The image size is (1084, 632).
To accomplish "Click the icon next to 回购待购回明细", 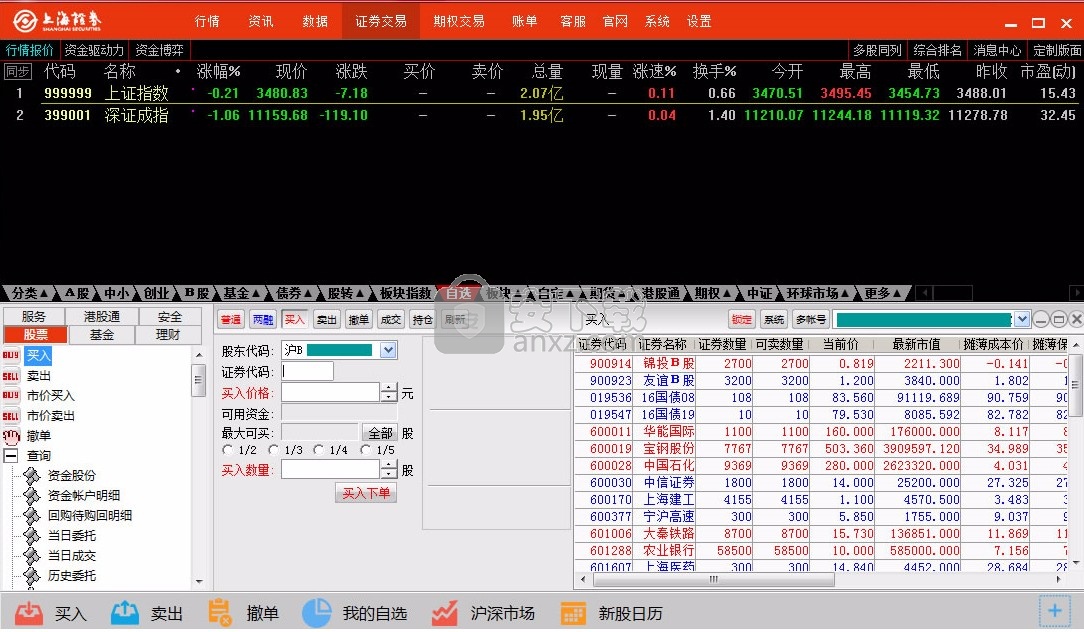I will 32,515.
